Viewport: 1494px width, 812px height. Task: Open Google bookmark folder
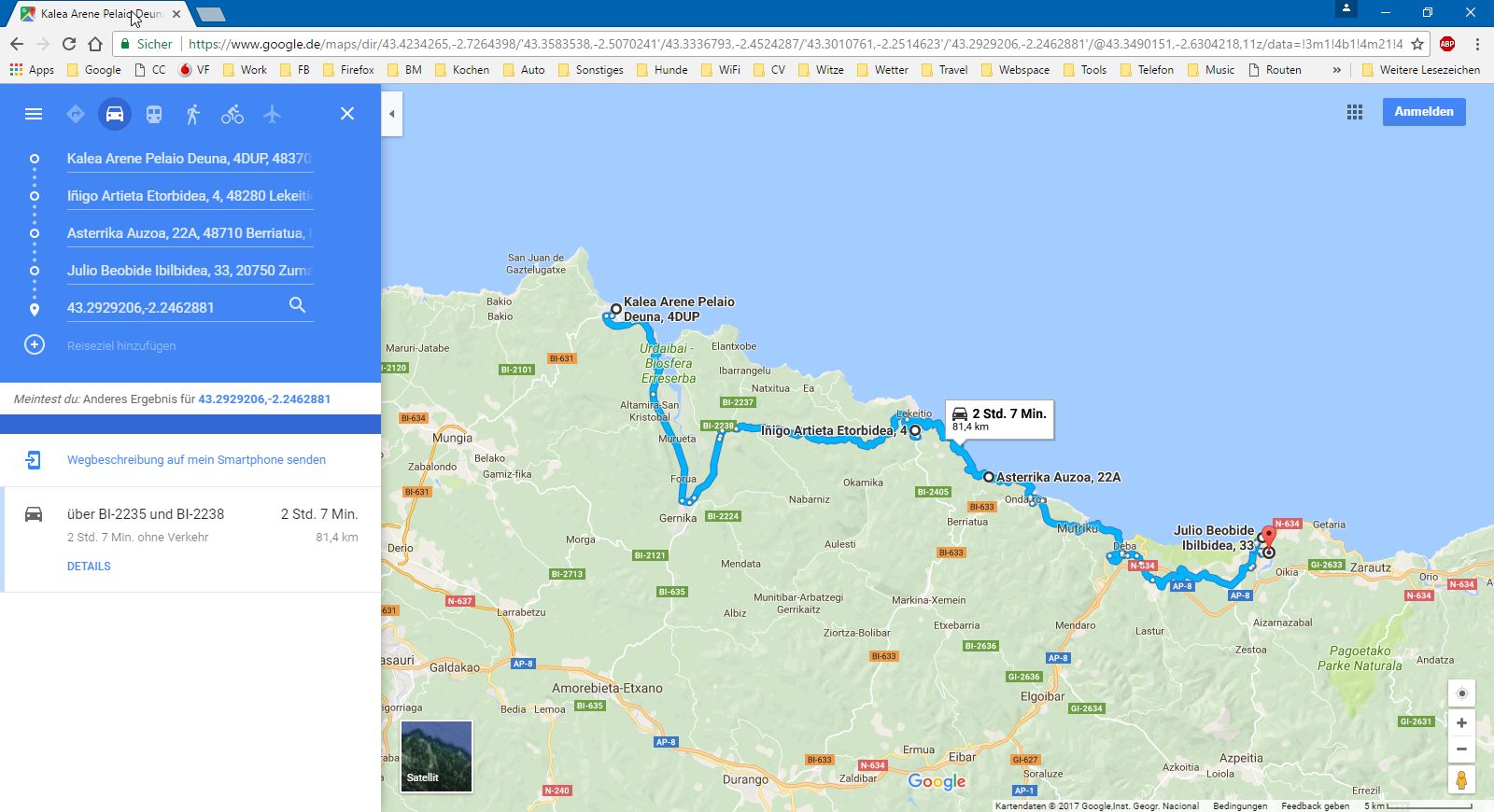(x=93, y=70)
